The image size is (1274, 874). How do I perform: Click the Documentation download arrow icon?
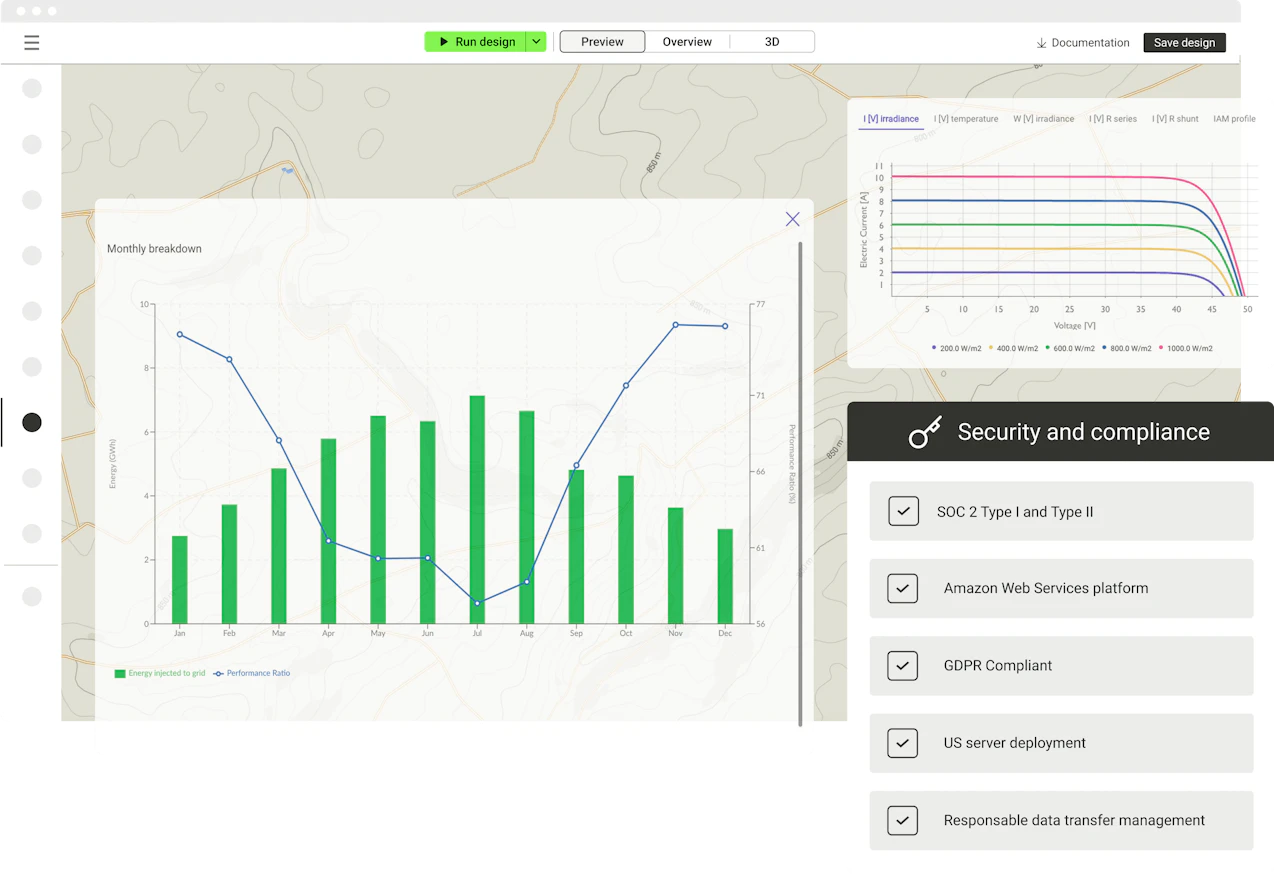point(1041,43)
